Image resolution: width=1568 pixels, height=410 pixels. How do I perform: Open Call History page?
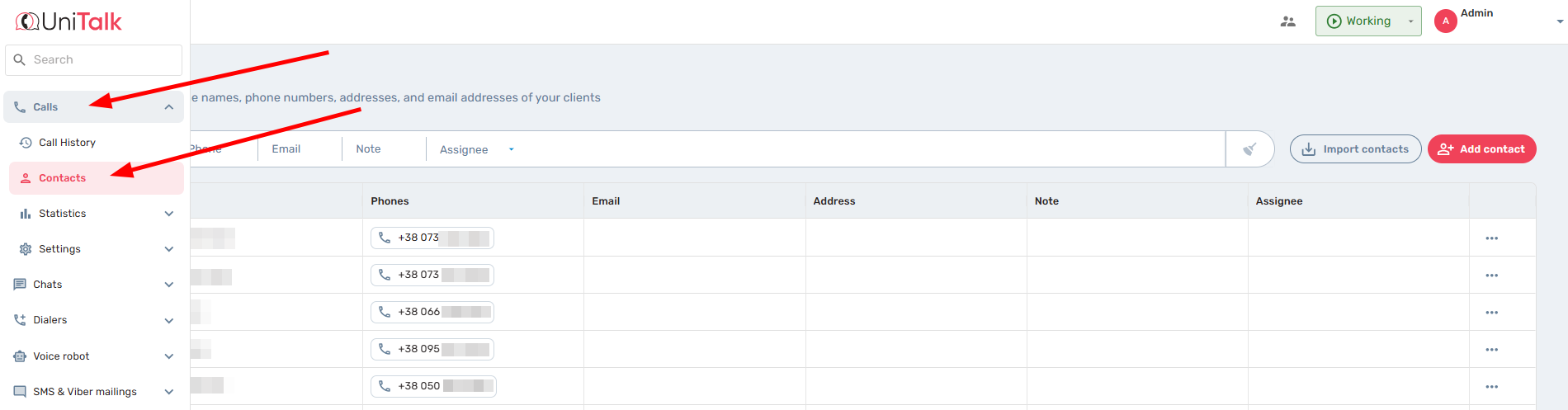click(x=67, y=143)
